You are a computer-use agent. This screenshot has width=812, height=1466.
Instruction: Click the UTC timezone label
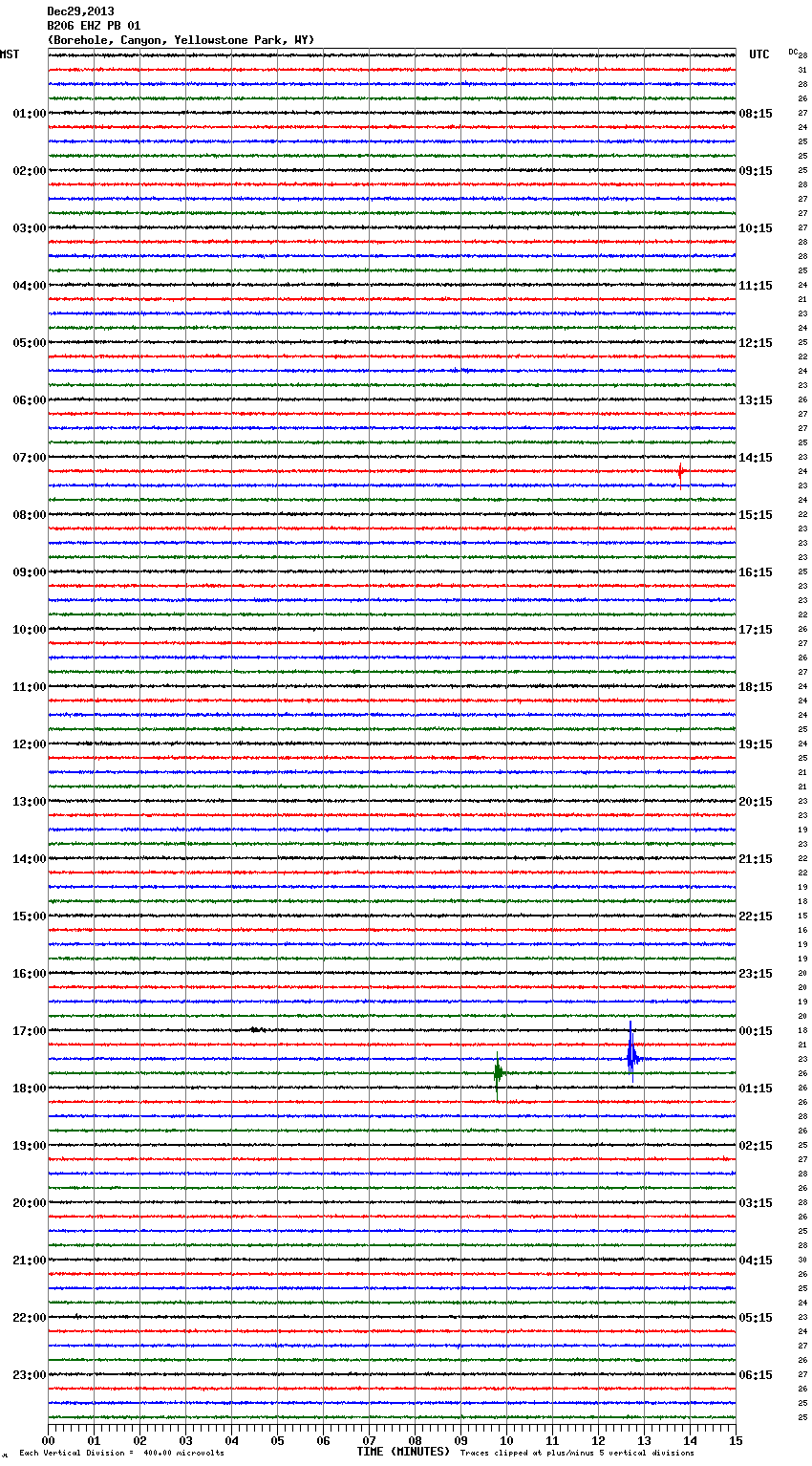[759, 54]
